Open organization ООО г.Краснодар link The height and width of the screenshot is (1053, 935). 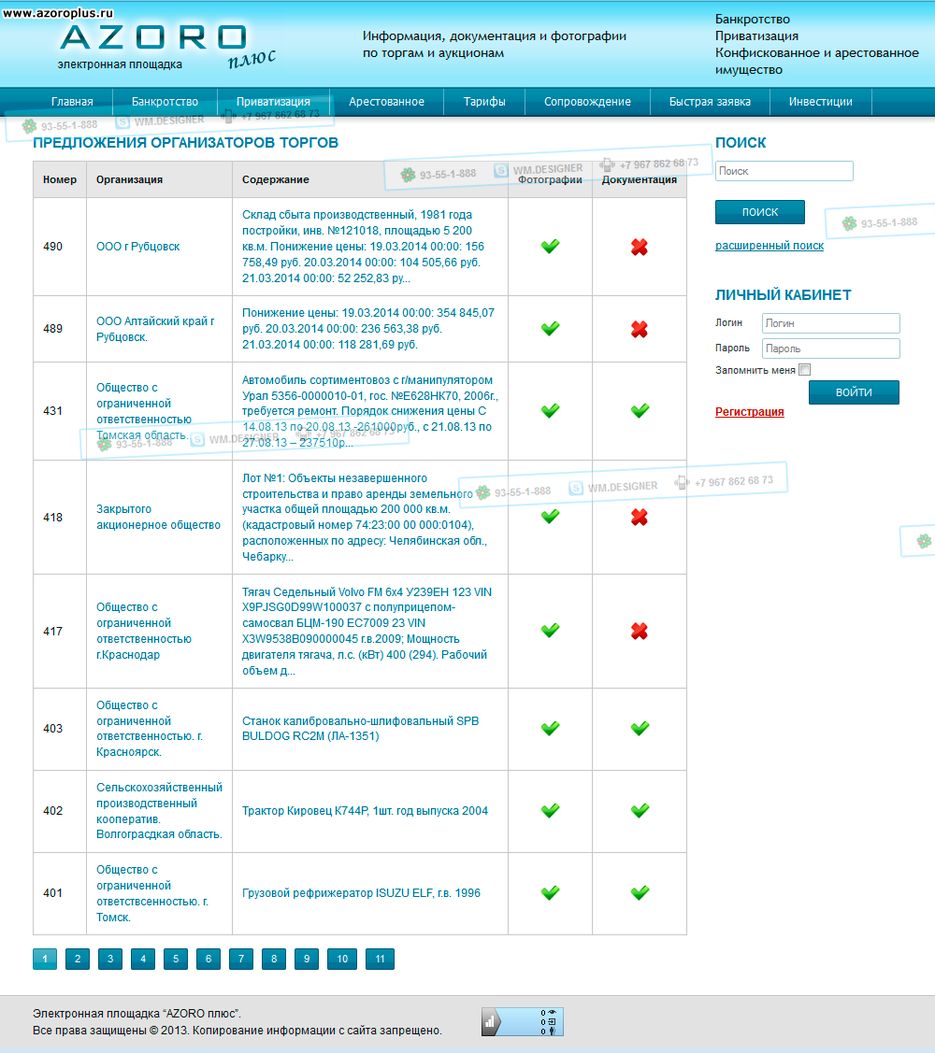(144, 631)
